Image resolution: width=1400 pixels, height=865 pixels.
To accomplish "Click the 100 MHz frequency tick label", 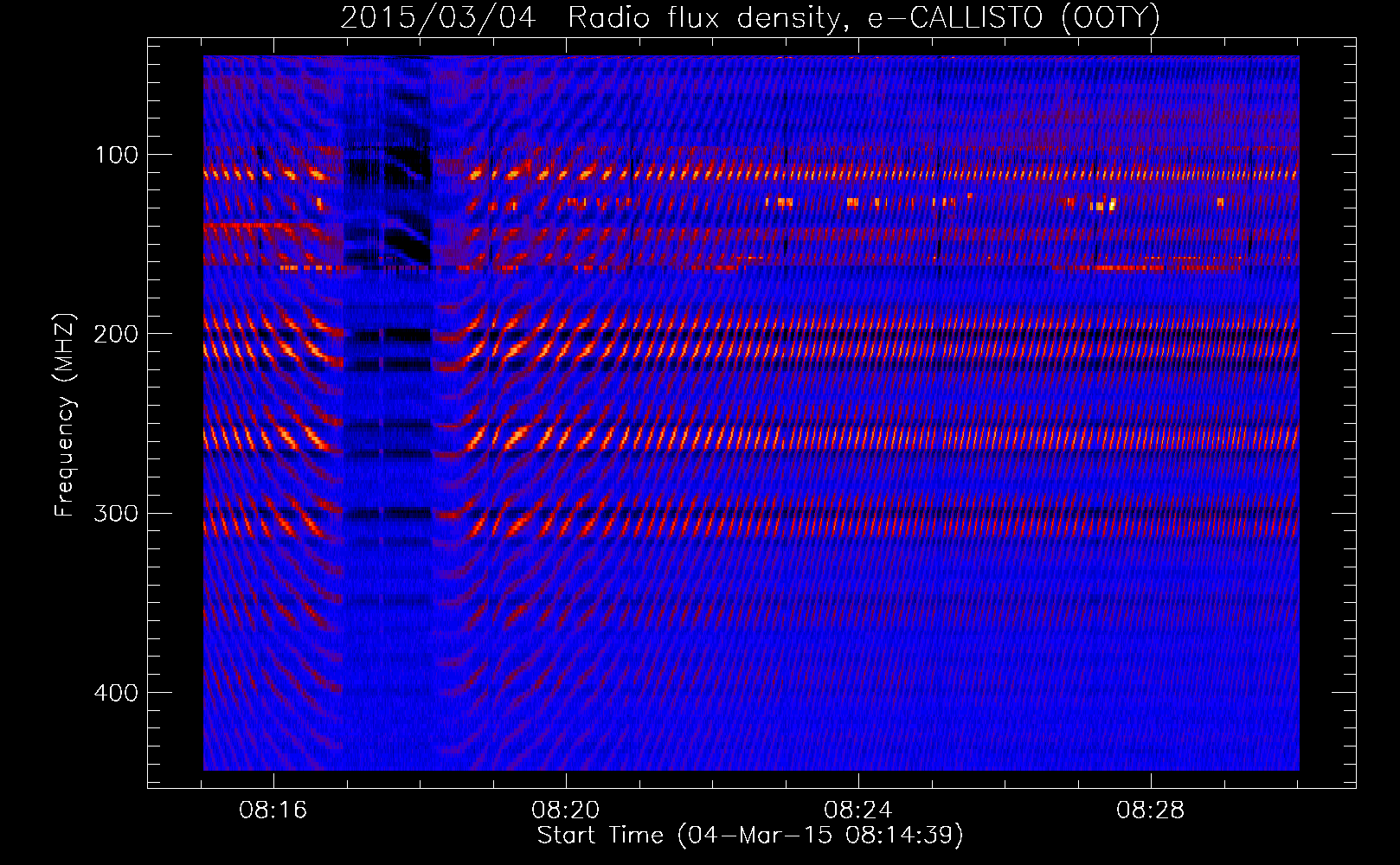I will 117,155.
